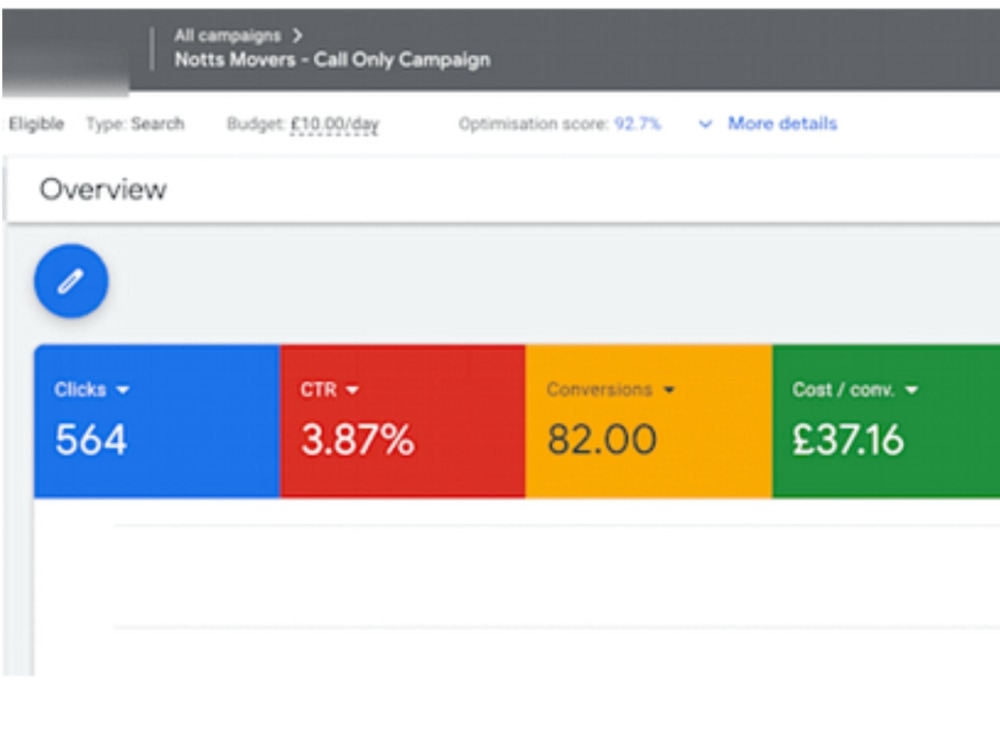The width and height of the screenshot is (1000, 749).
Task: Open the Clicks metric dropdown arrow
Action: (123, 390)
